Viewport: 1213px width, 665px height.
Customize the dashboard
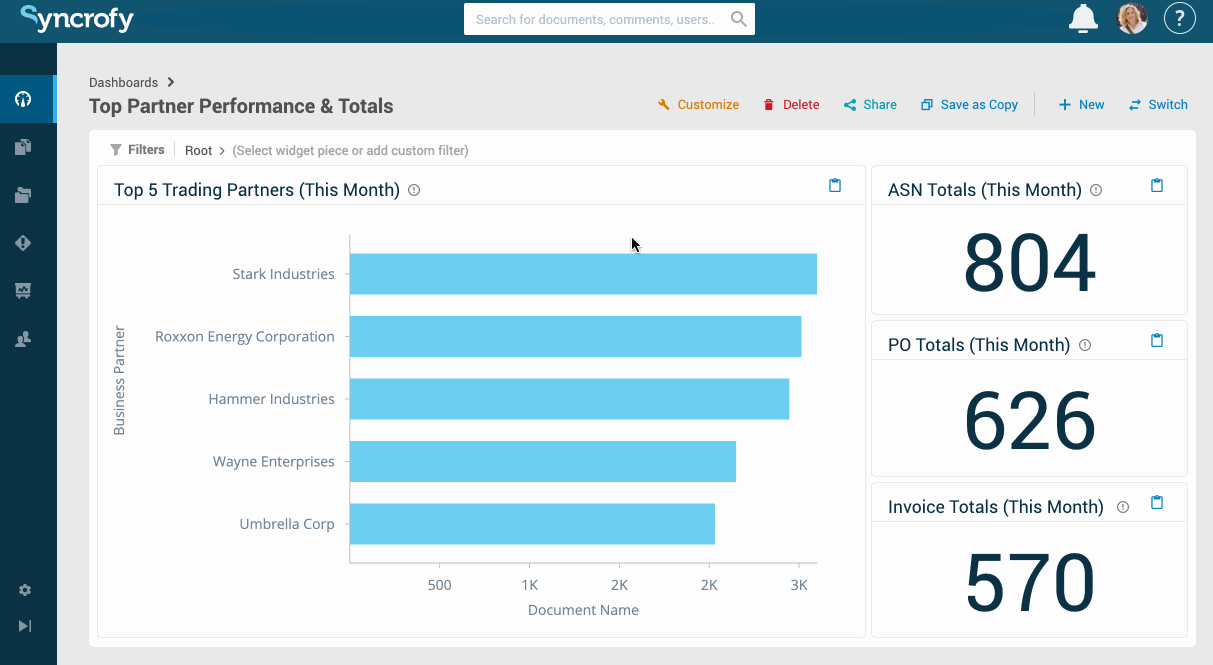(x=698, y=105)
